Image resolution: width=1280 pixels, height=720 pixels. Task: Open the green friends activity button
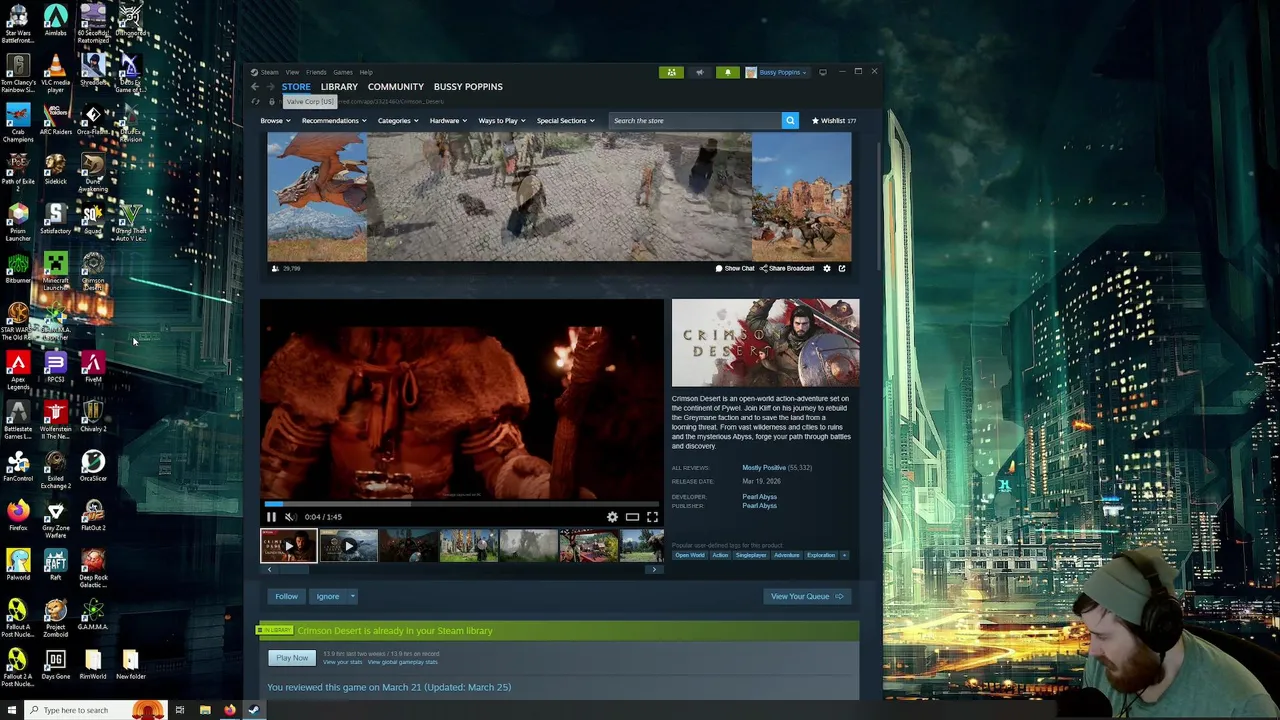(x=671, y=72)
